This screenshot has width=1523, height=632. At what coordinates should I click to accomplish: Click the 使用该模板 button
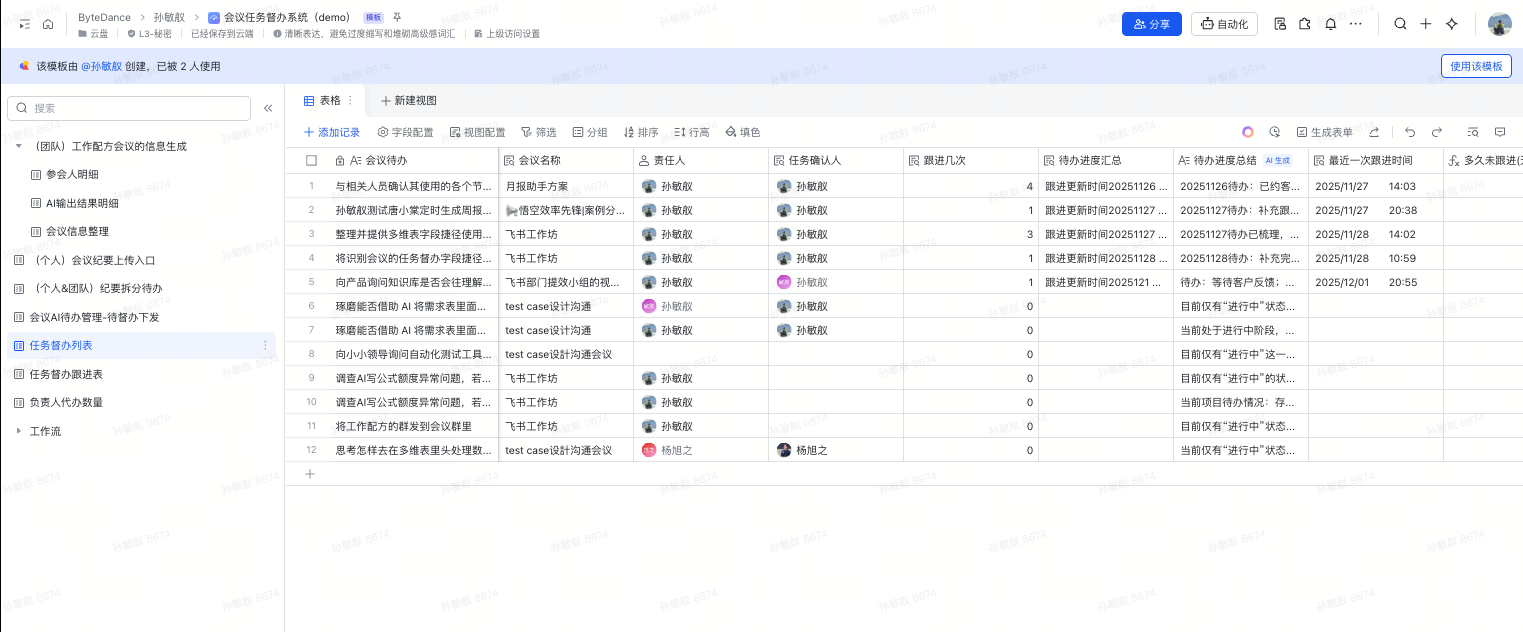1476,66
